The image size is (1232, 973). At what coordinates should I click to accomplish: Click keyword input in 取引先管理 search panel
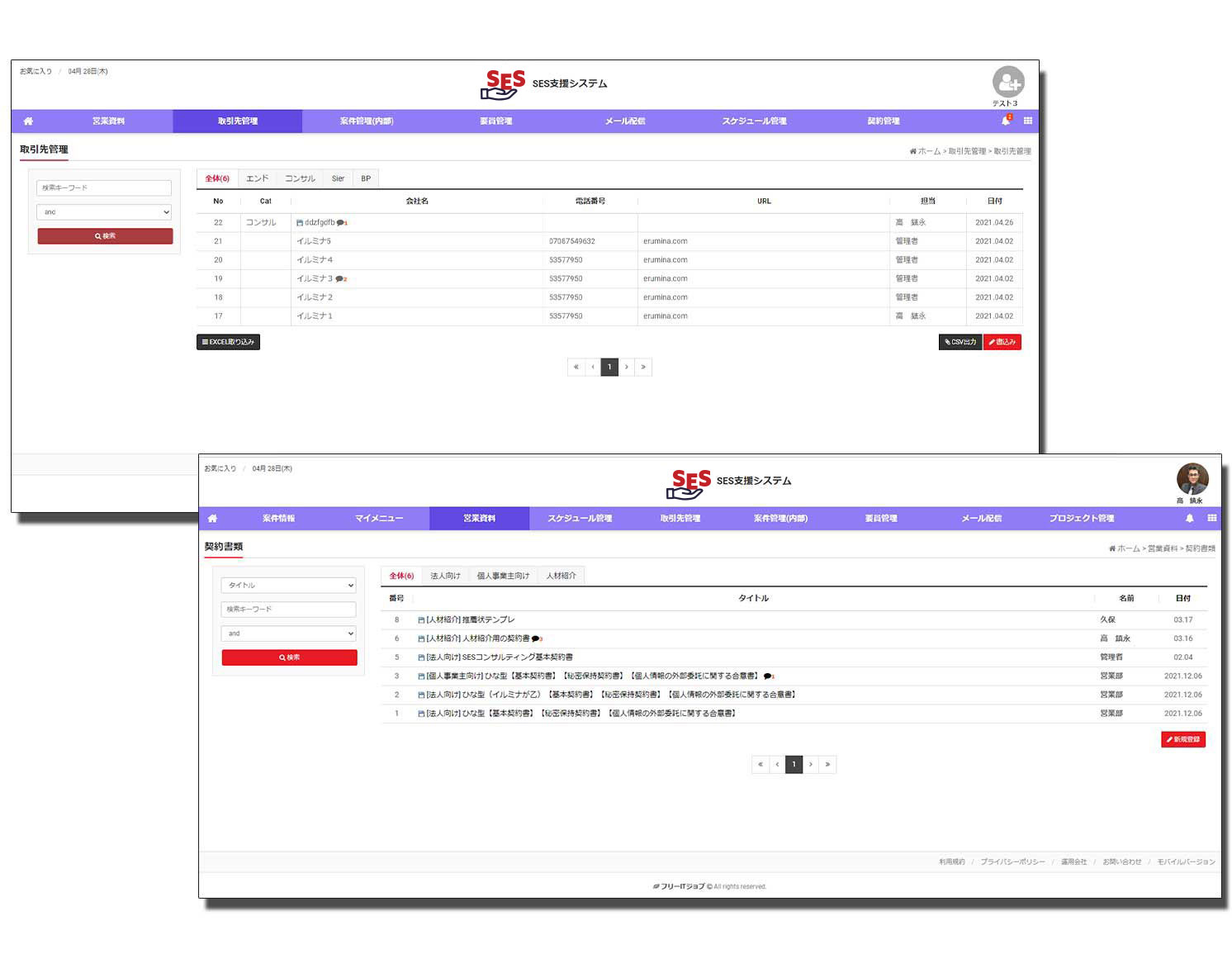[x=104, y=187]
